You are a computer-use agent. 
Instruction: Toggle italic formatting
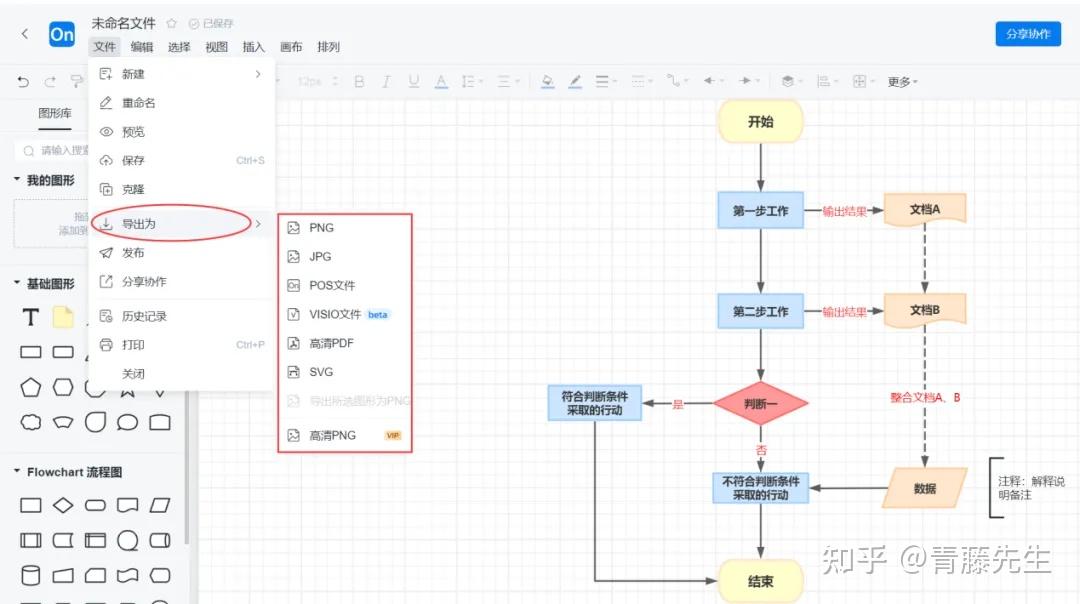coord(386,81)
